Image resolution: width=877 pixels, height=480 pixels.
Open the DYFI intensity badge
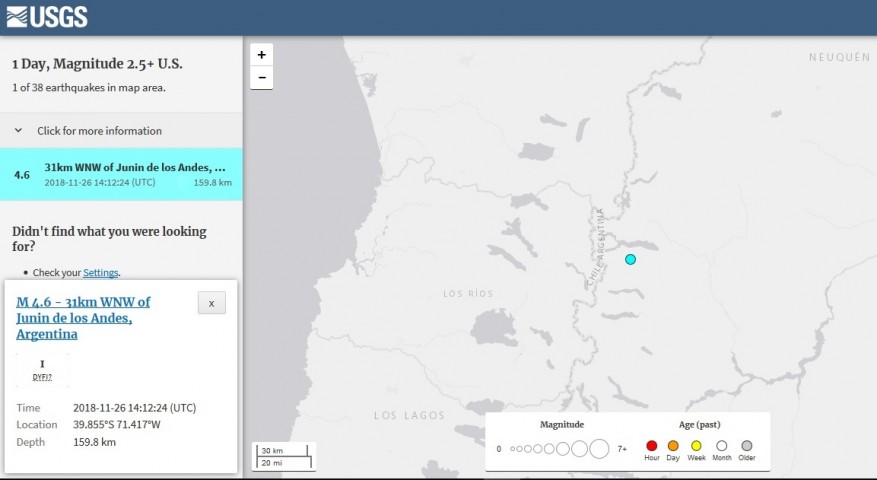point(42,370)
